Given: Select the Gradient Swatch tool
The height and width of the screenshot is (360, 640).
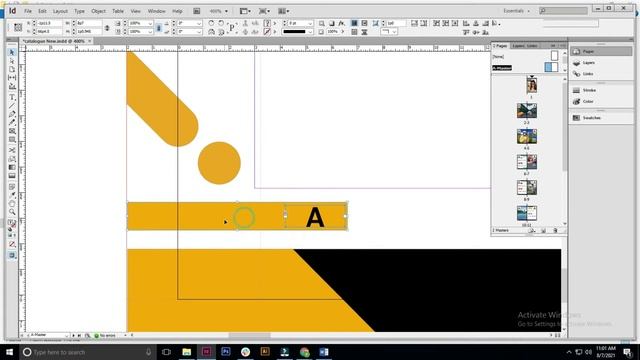Looking at the screenshot, I should pos(12,167).
